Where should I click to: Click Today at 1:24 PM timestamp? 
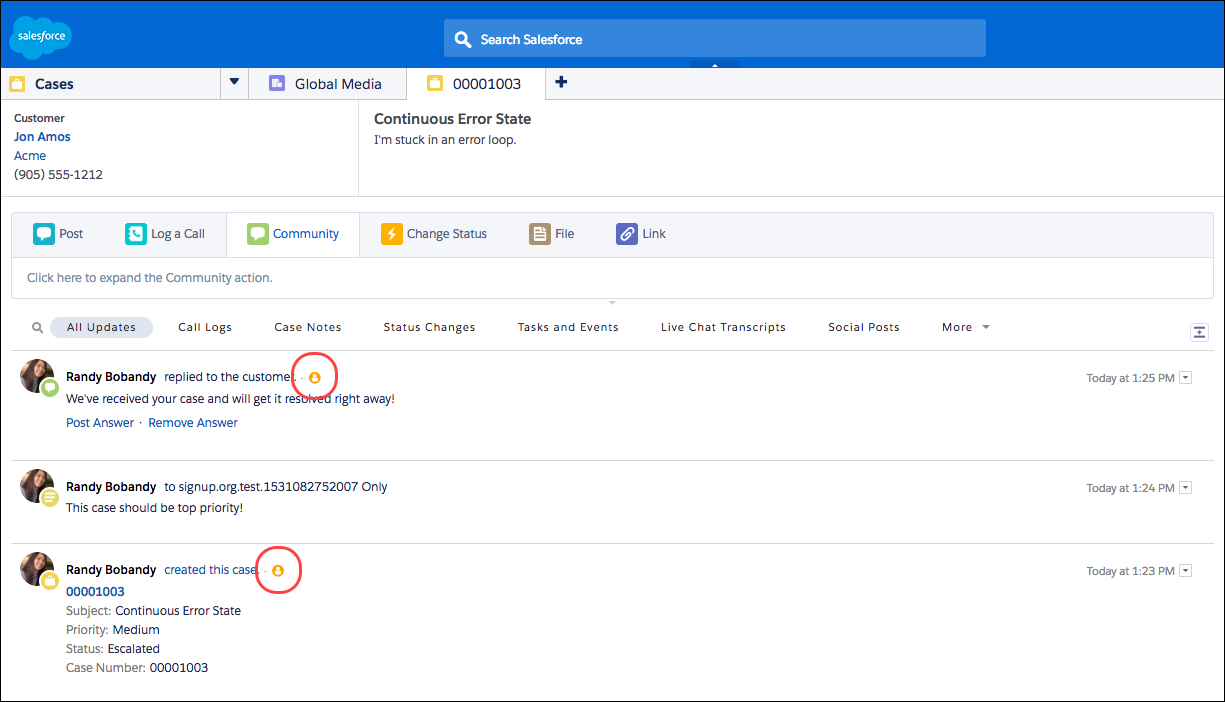tap(1130, 488)
